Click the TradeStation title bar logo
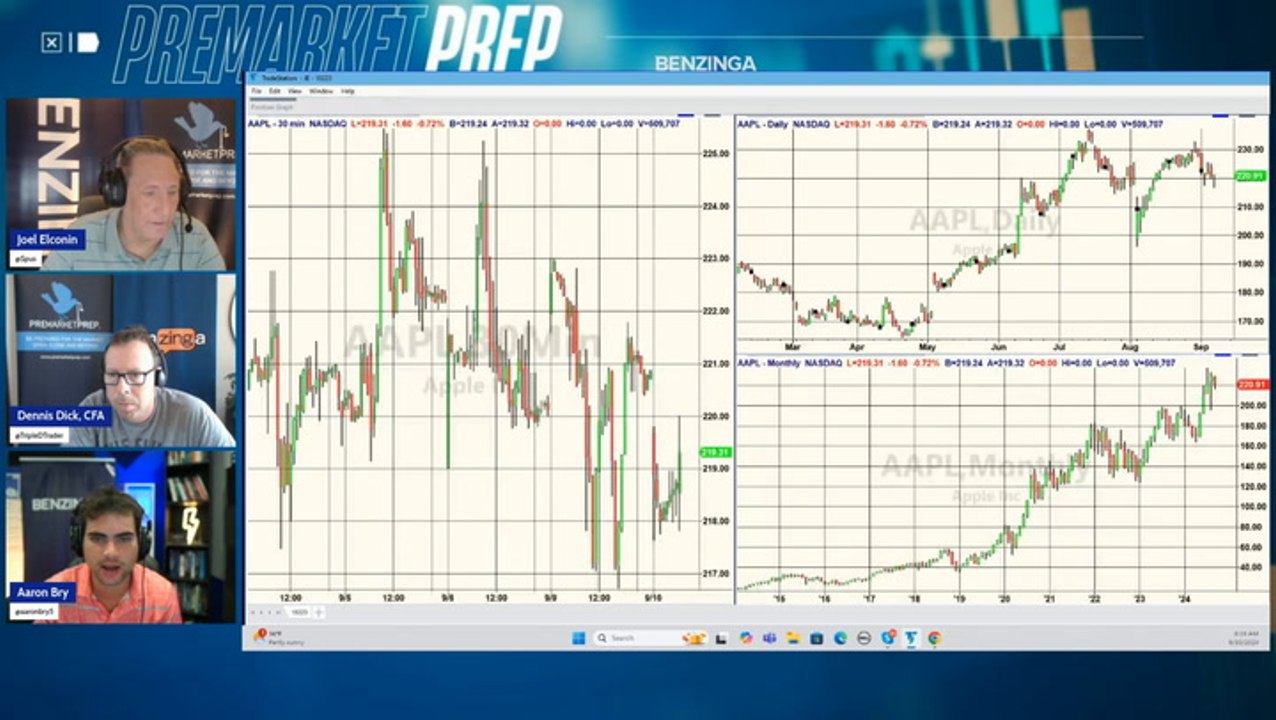The image size is (1276, 720). click(x=253, y=77)
